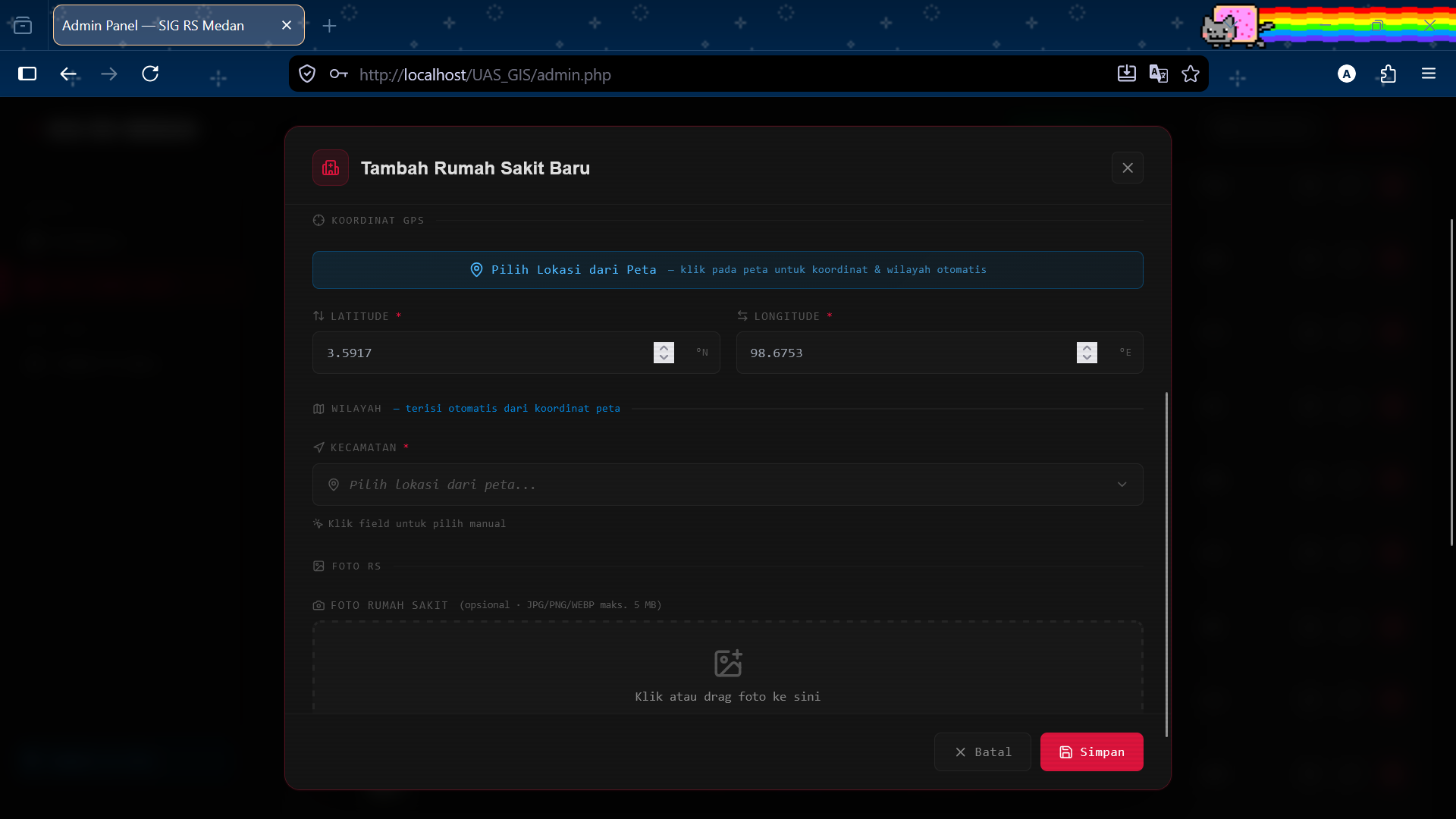Click the tracking protection shield icon

[x=307, y=74]
